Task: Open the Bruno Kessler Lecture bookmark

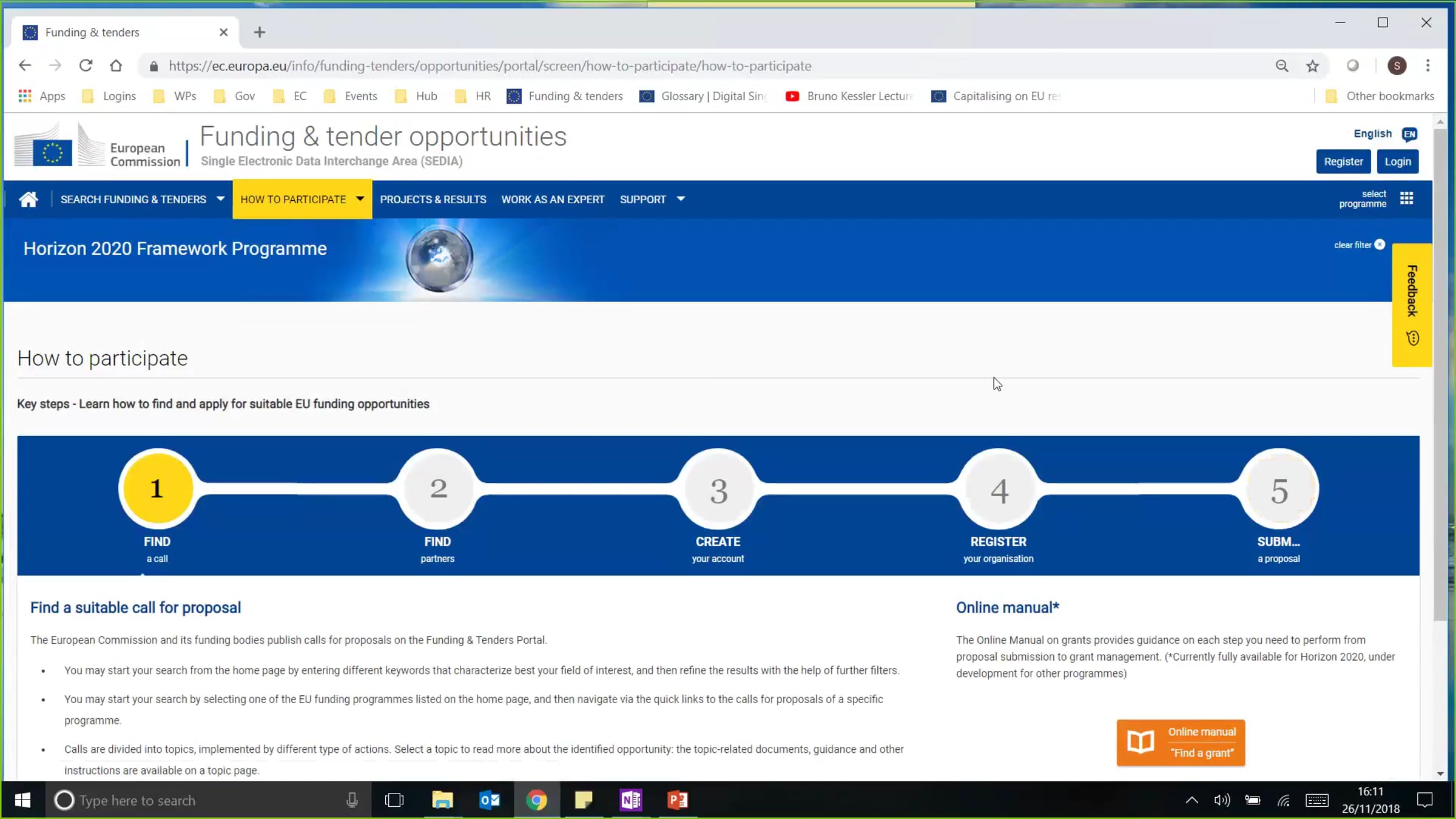Action: [849, 96]
